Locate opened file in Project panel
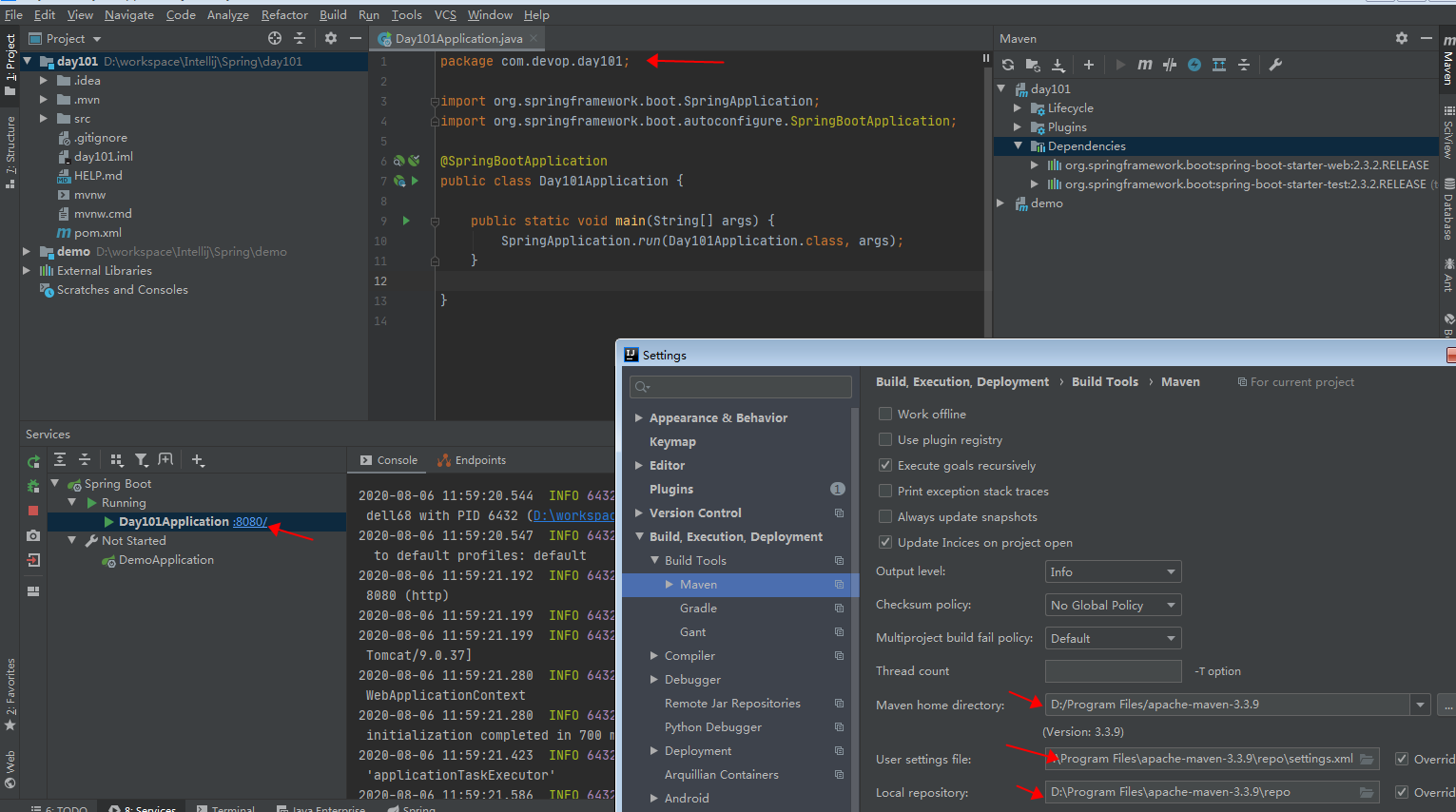This screenshot has height=812, width=1456. [x=275, y=38]
